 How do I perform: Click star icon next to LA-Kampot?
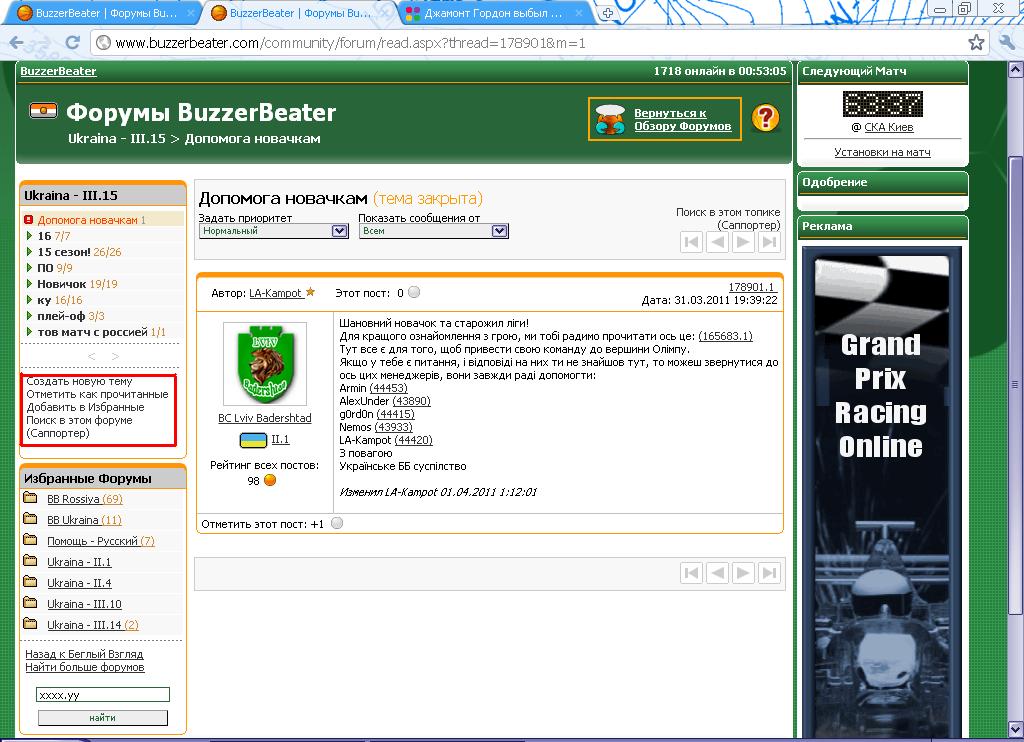310,292
